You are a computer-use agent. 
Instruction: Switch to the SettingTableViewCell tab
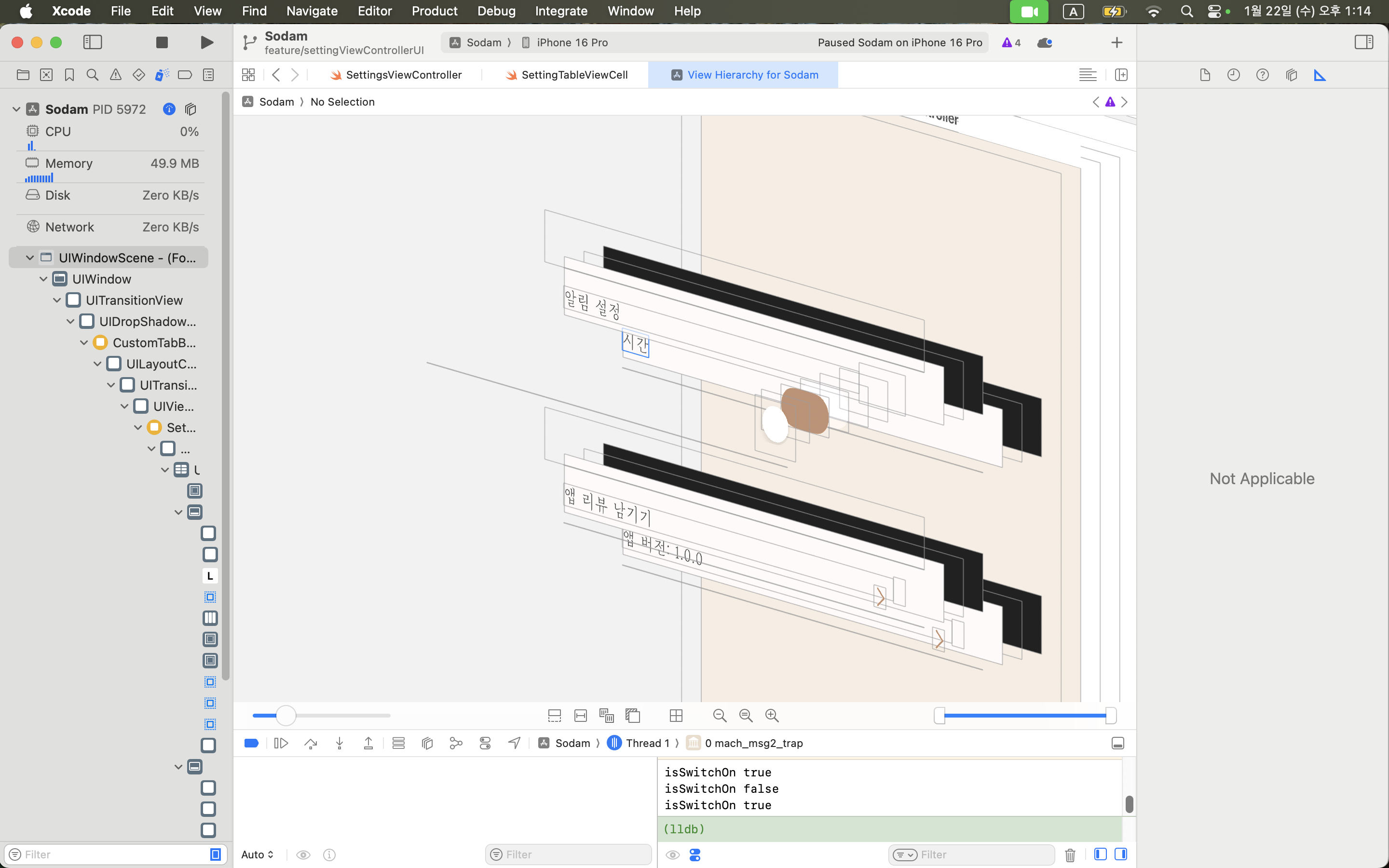(x=574, y=75)
